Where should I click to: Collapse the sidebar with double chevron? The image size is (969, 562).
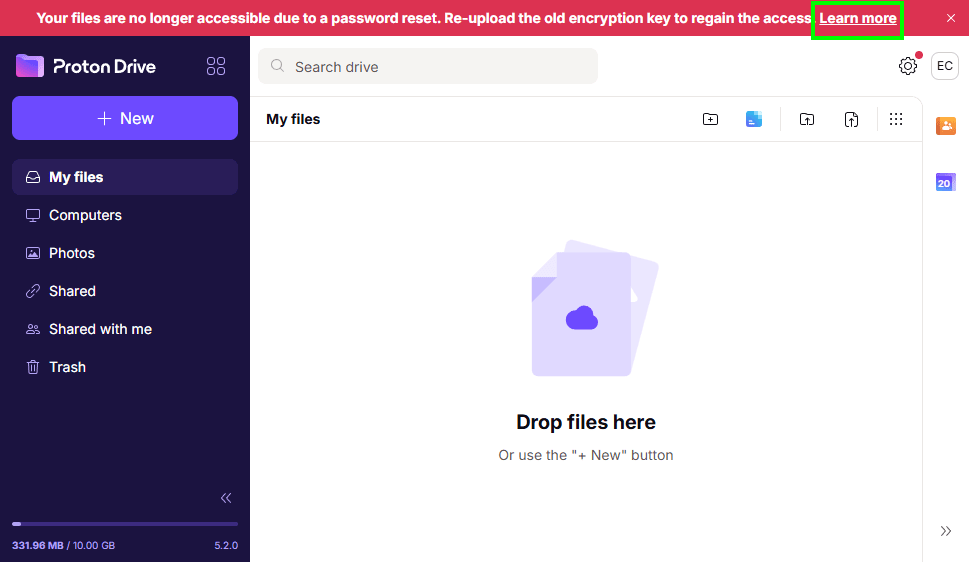click(x=226, y=498)
